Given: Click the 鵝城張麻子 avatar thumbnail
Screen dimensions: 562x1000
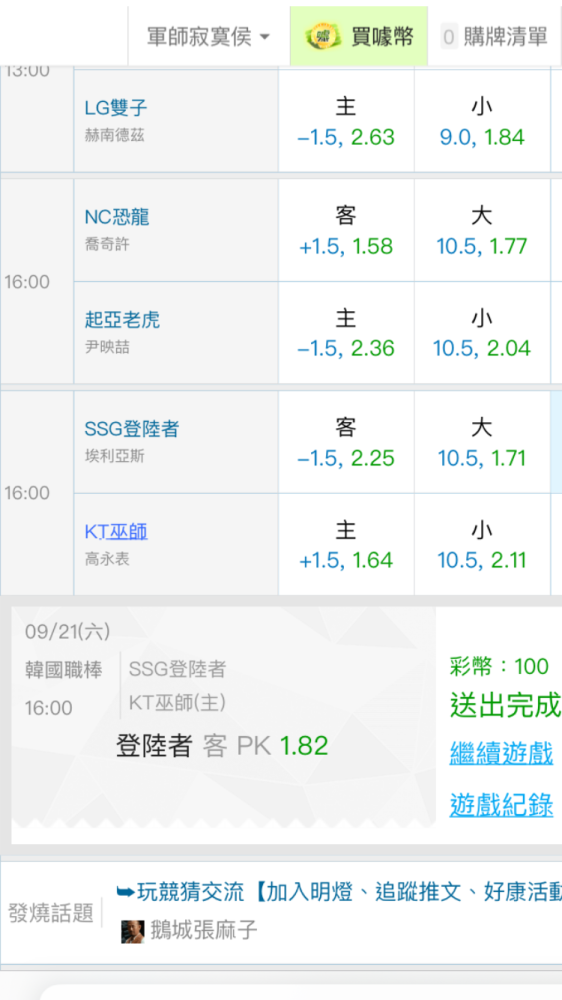Looking at the screenshot, I should (x=133, y=932).
